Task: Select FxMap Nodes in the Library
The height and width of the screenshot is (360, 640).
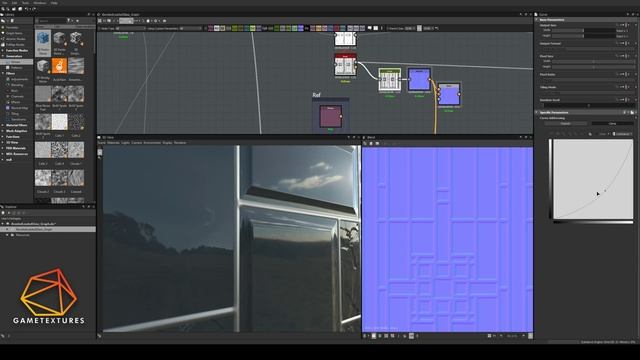Action: (x=15, y=45)
